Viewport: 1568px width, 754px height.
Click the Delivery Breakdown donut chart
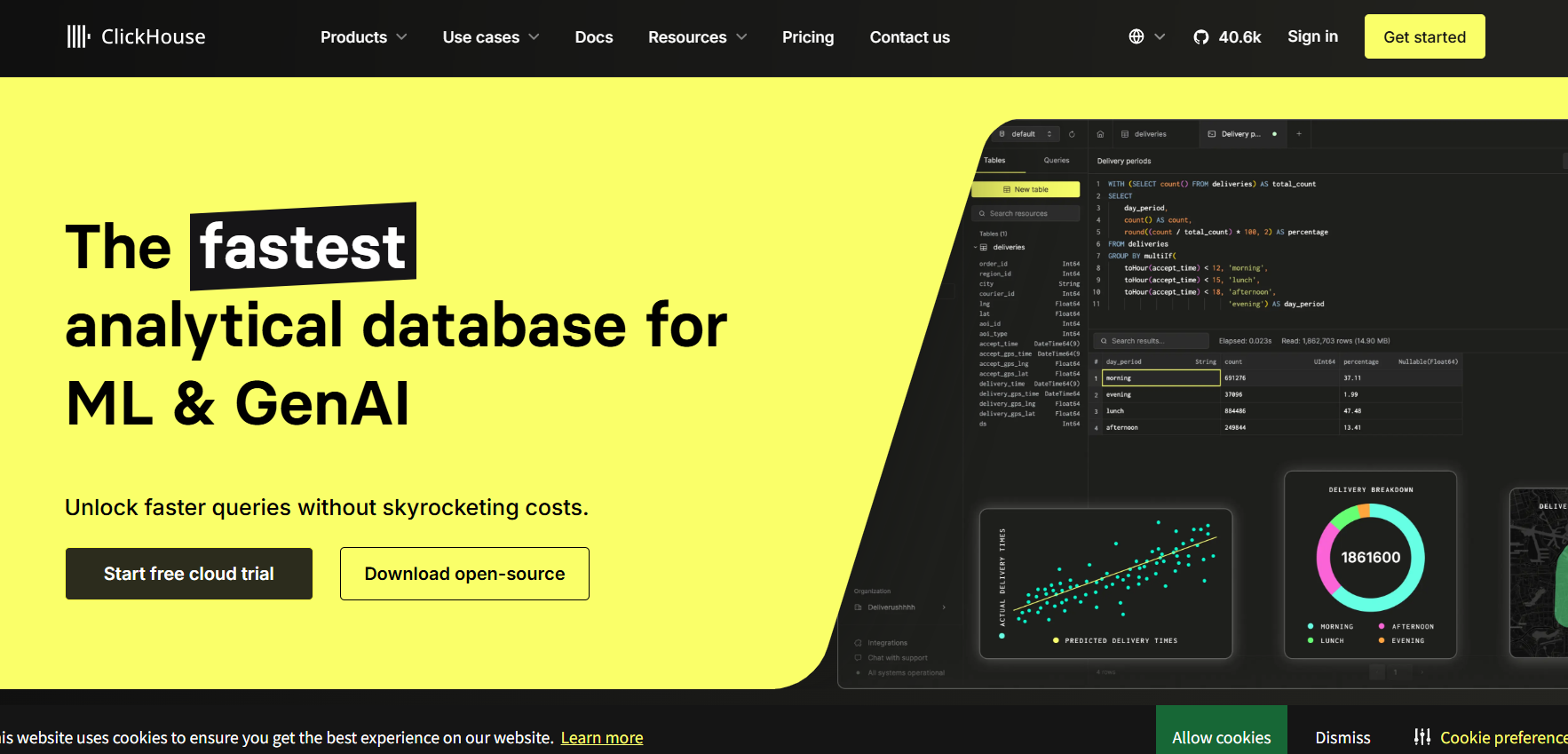click(1370, 558)
